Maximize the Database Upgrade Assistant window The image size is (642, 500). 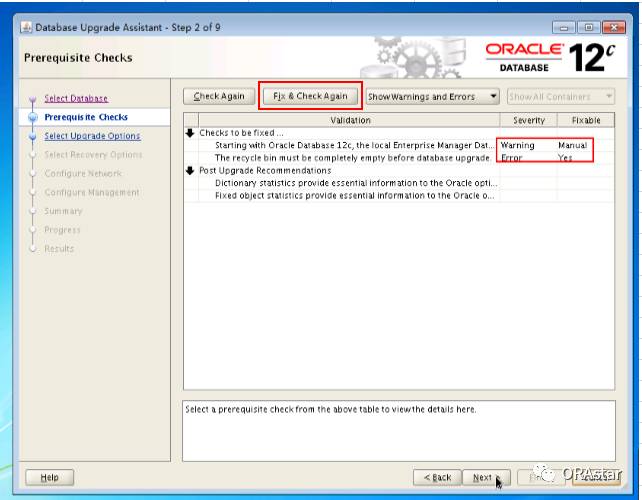pyautogui.click(x=588, y=27)
